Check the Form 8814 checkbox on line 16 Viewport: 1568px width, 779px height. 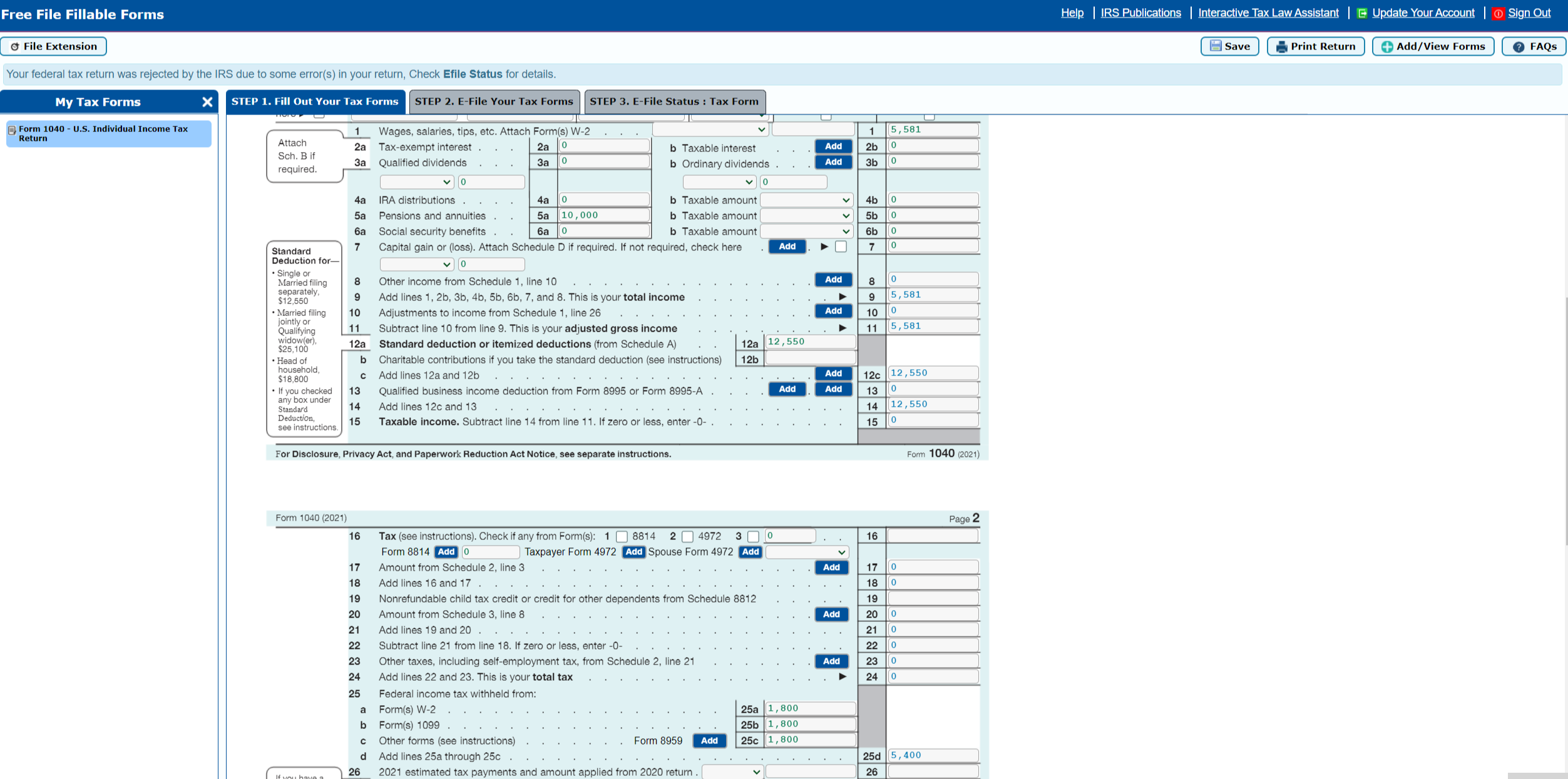[622, 536]
